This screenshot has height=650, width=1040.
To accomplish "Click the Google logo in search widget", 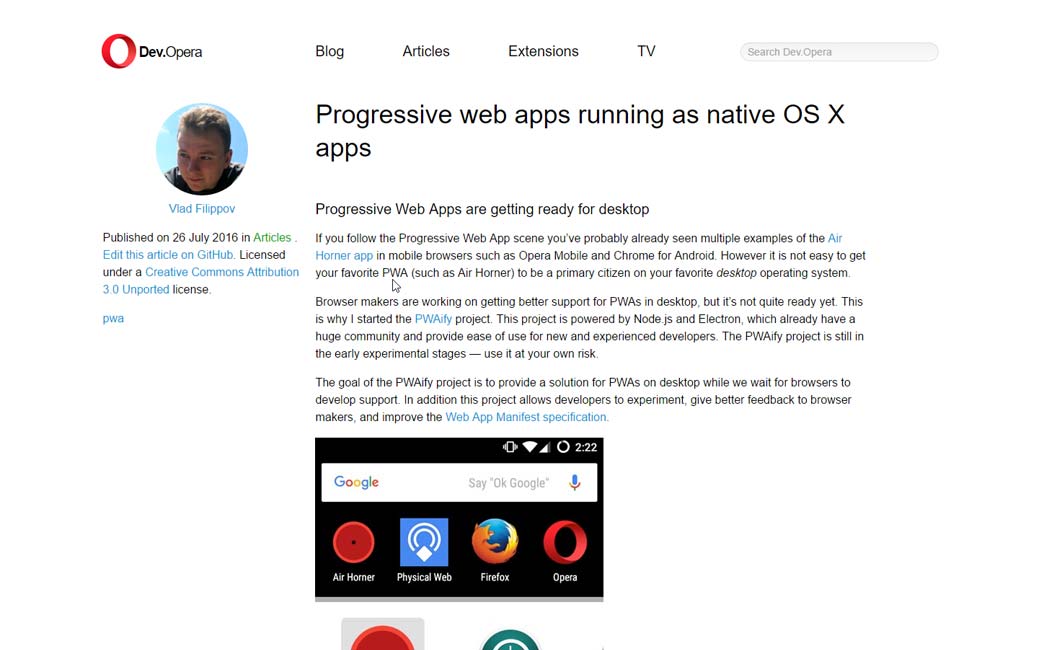I will pos(356,483).
